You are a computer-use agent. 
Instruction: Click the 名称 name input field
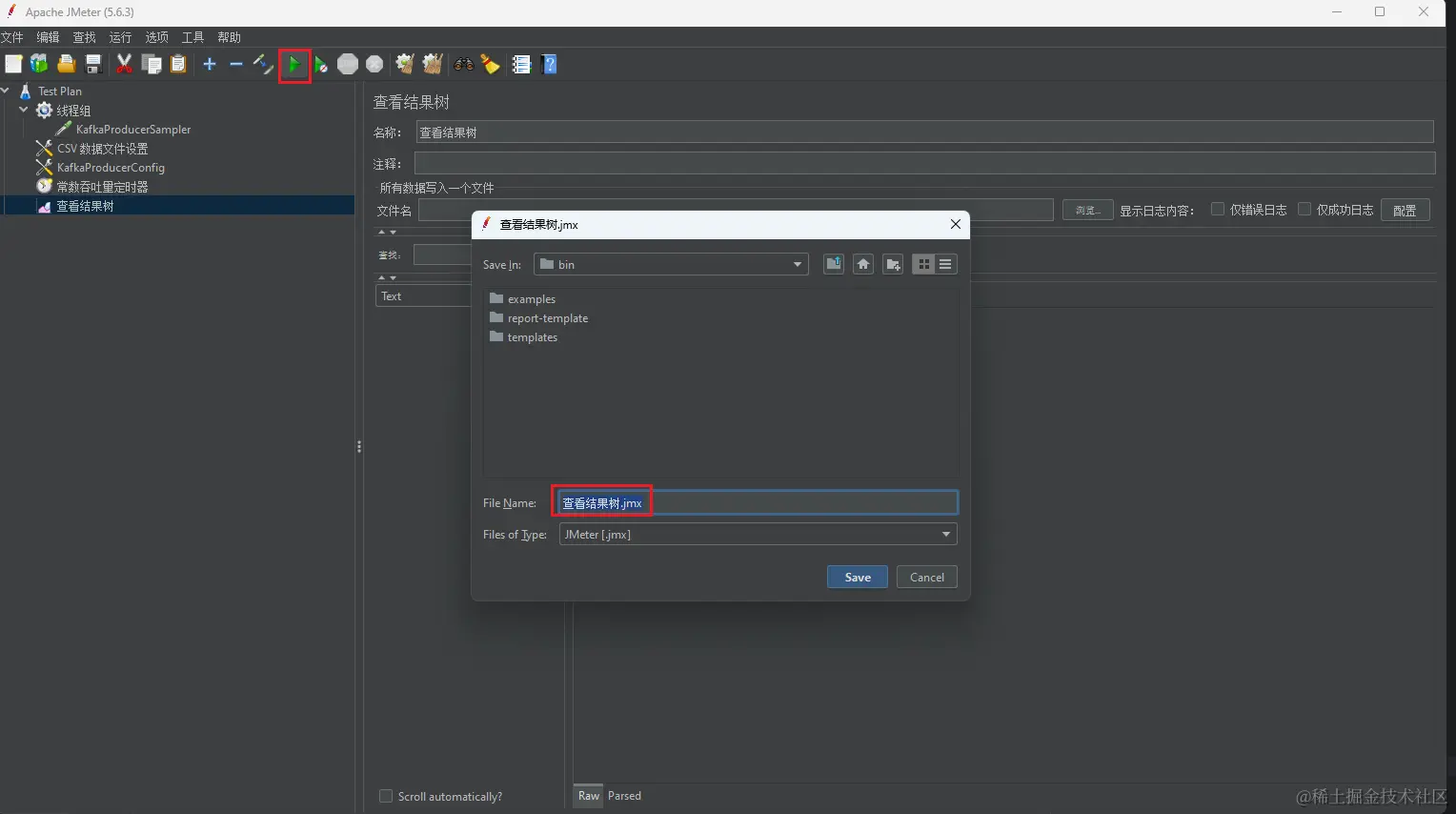pyautogui.click(x=924, y=132)
